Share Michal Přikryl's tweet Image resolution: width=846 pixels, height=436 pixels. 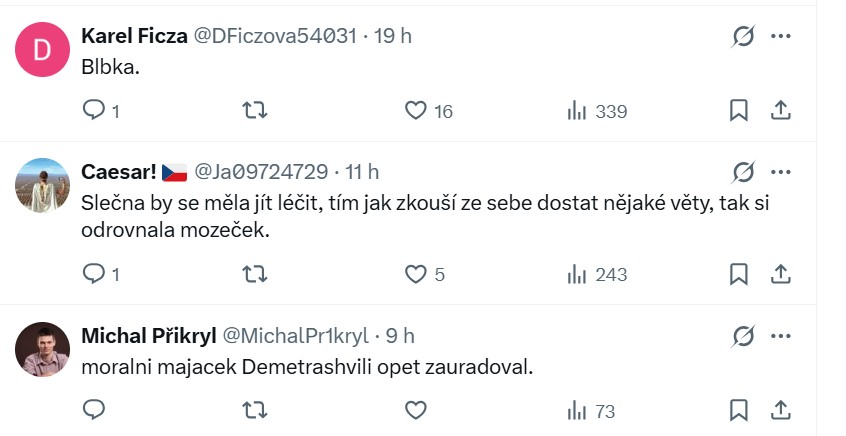(x=782, y=410)
